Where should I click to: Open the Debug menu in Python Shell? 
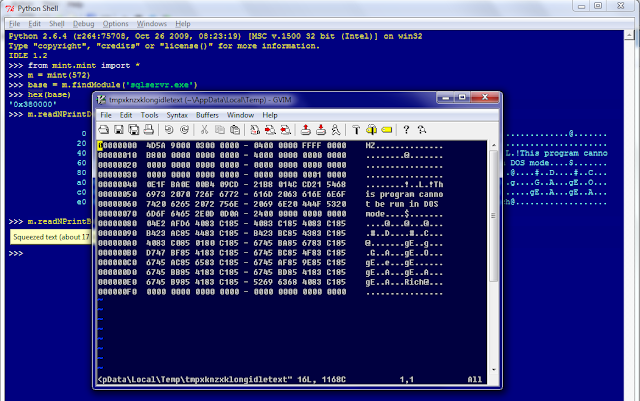84,24
